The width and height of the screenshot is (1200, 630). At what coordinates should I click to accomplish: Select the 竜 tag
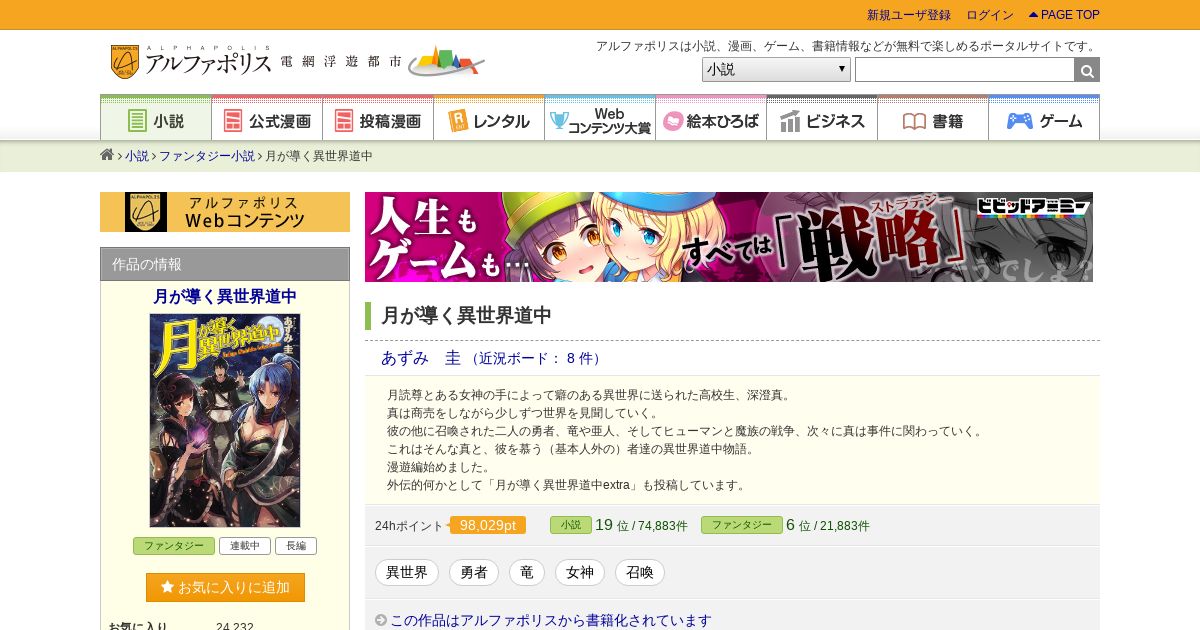[527, 573]
